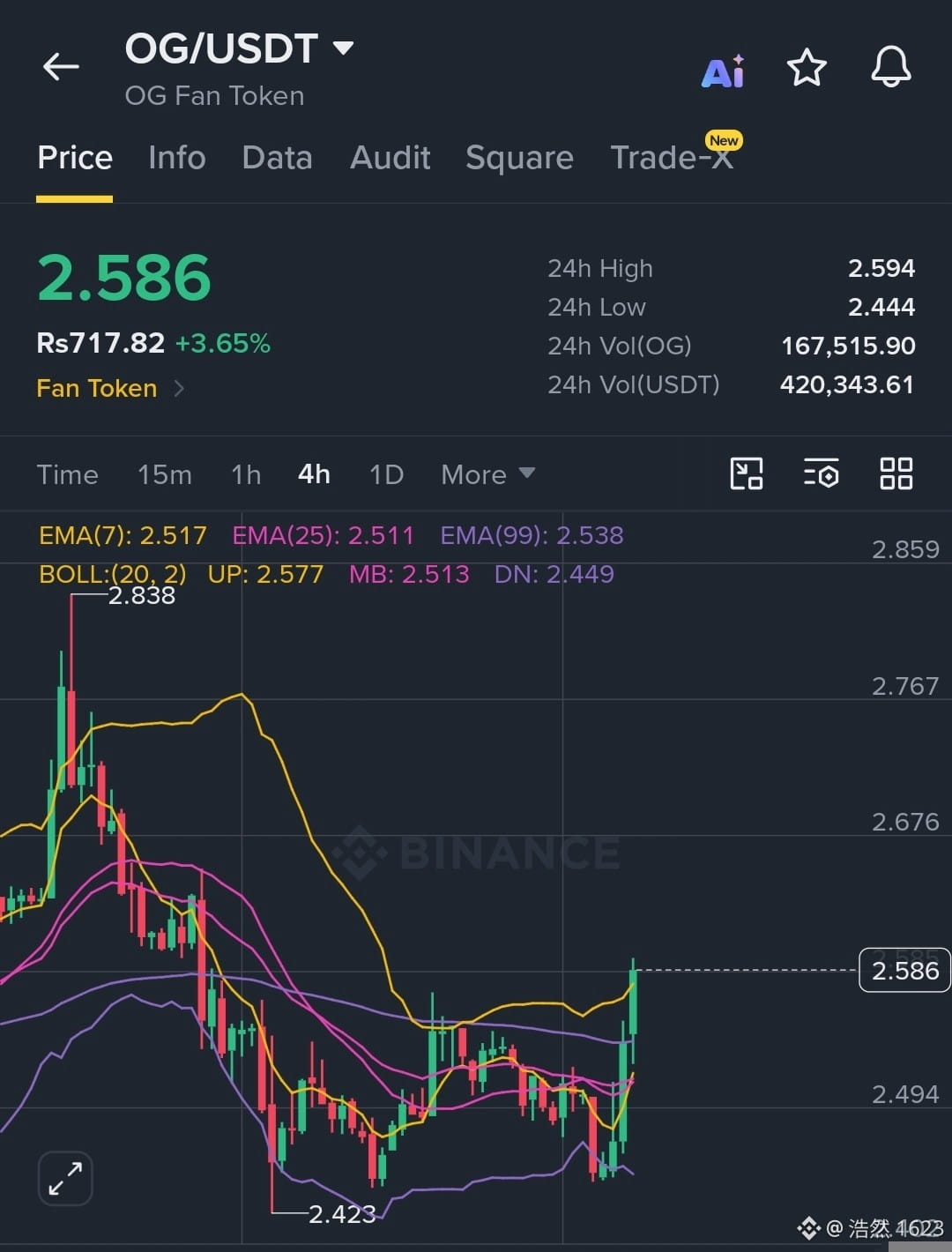Add OG/USDT to favorites star
Viewport: 952px width, 1252px height.
[x=807, y=68]
